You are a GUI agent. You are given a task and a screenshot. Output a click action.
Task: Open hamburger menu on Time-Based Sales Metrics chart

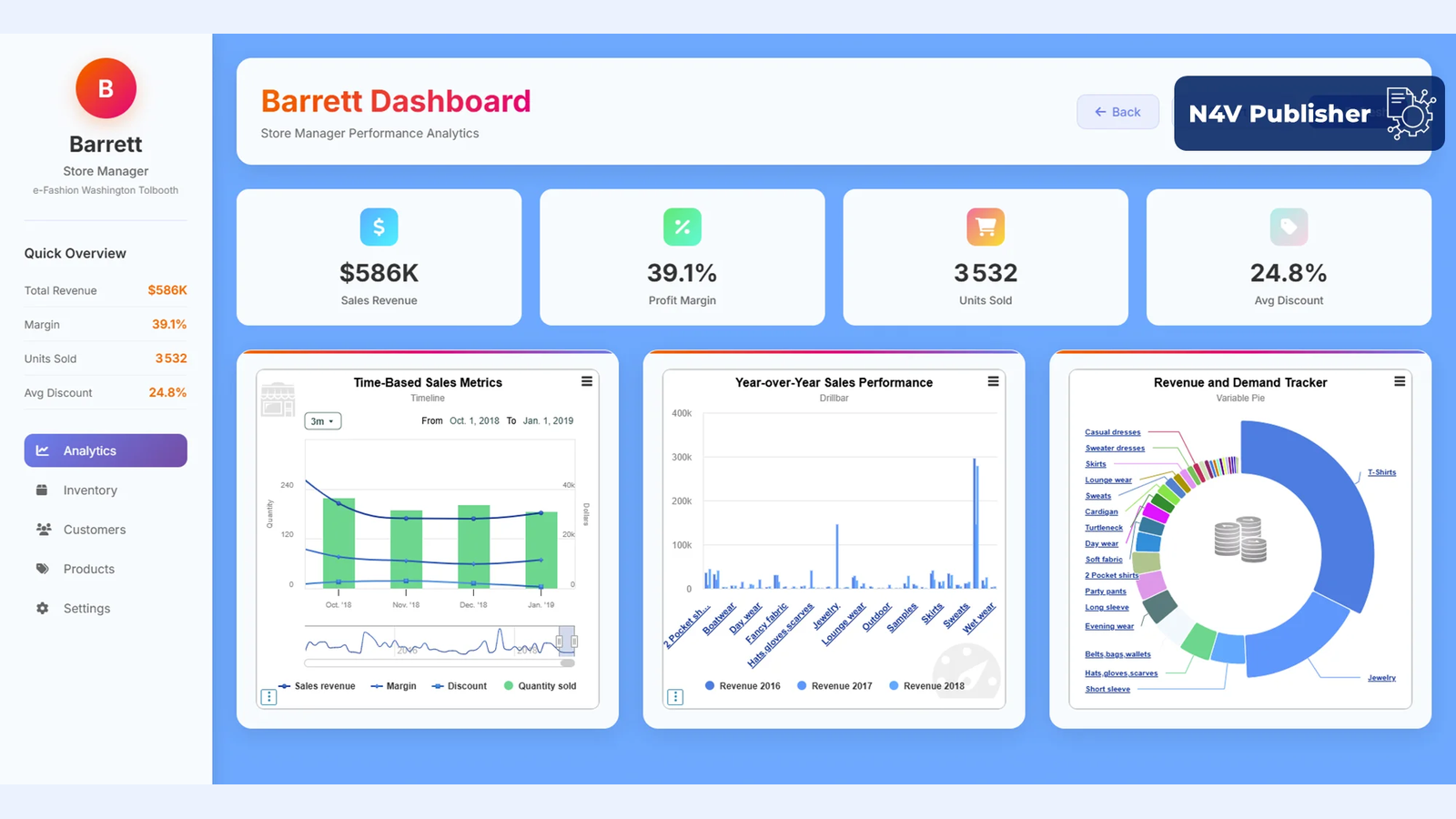coord(587,382)
